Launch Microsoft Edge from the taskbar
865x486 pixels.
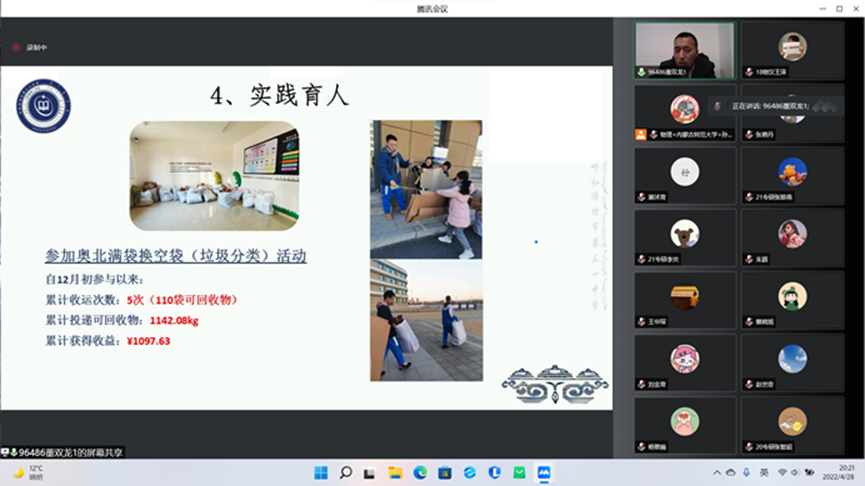420,472
